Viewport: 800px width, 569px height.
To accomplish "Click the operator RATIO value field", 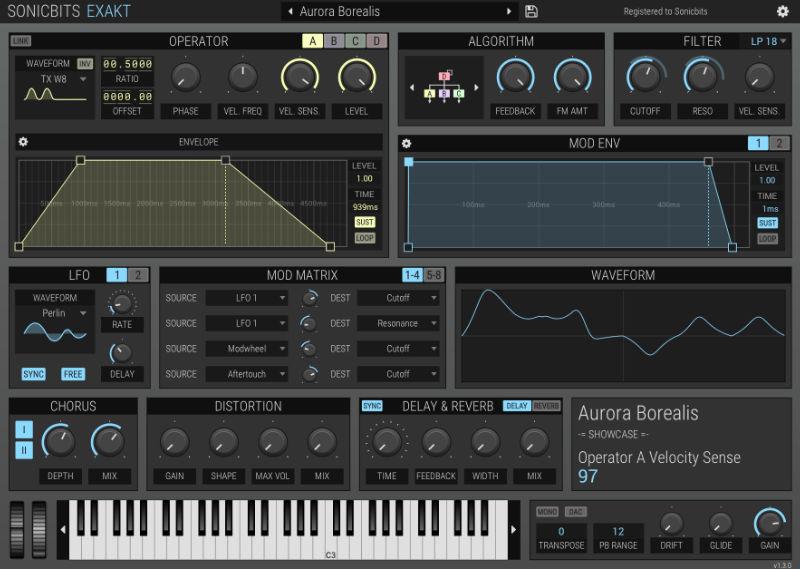I will 128,64.
